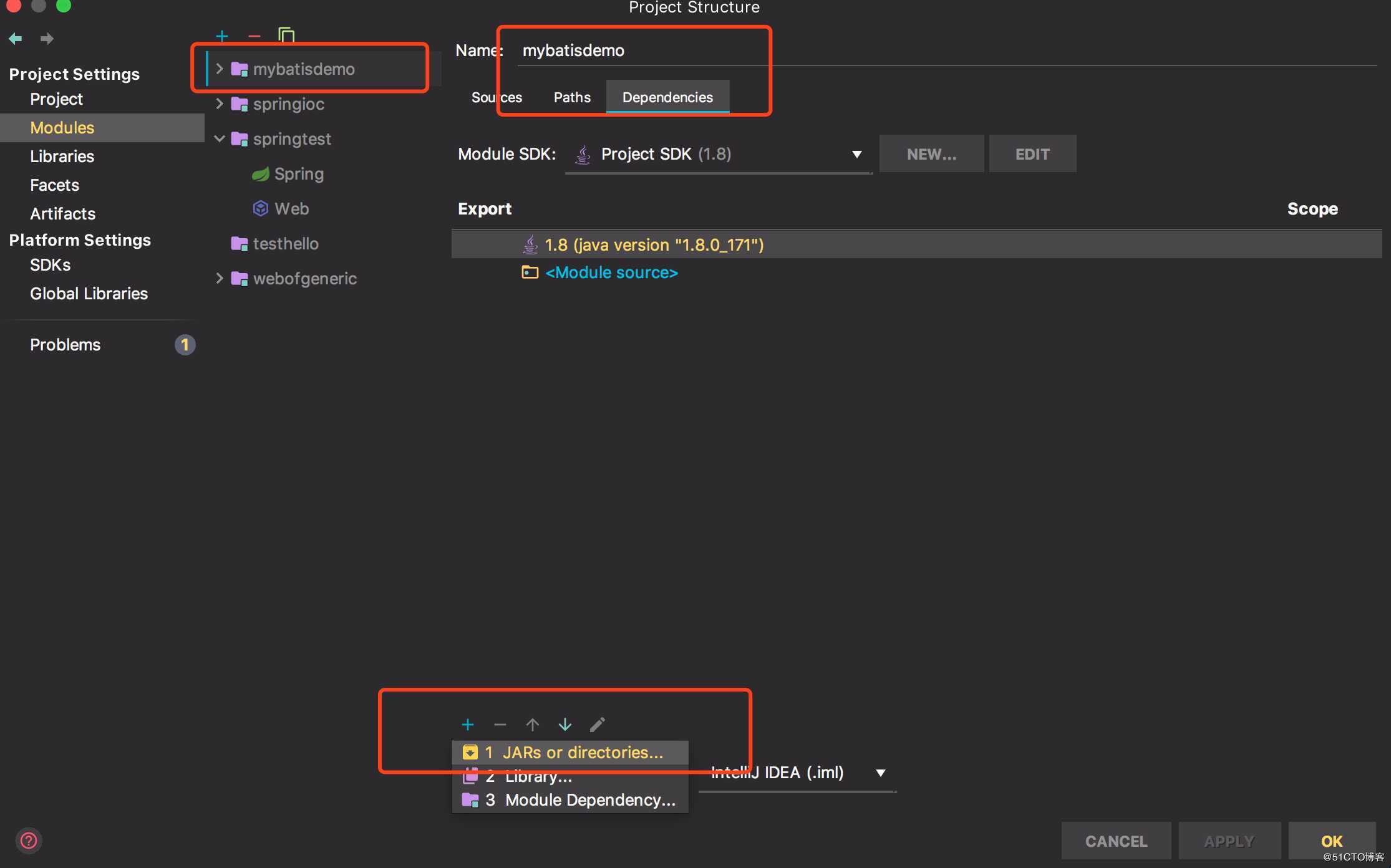Click the OK button
The height and width of the screenshot is (868, 1391).
click(1332, 841)
